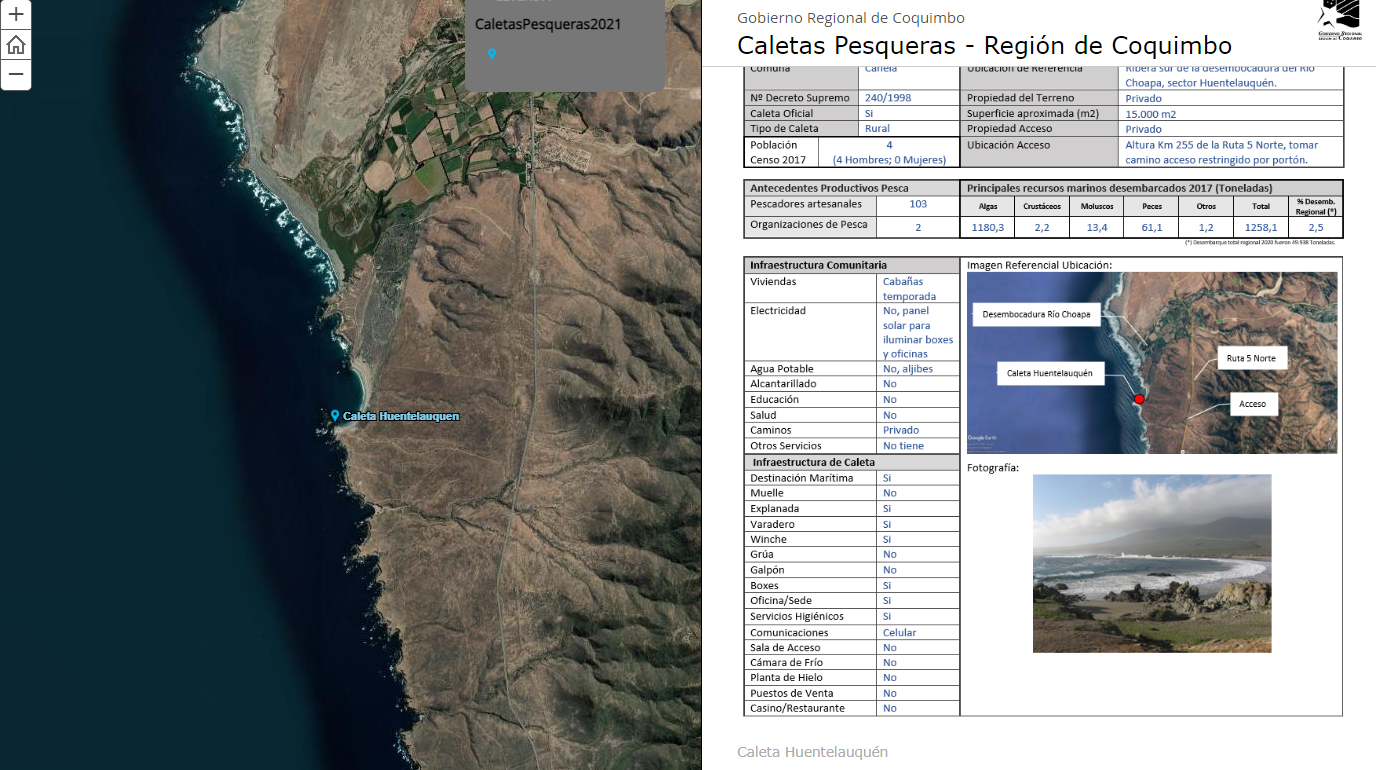
Task: Click the Gobierno Regional de Coquimbo subtitle
Action: click(850, 18)
